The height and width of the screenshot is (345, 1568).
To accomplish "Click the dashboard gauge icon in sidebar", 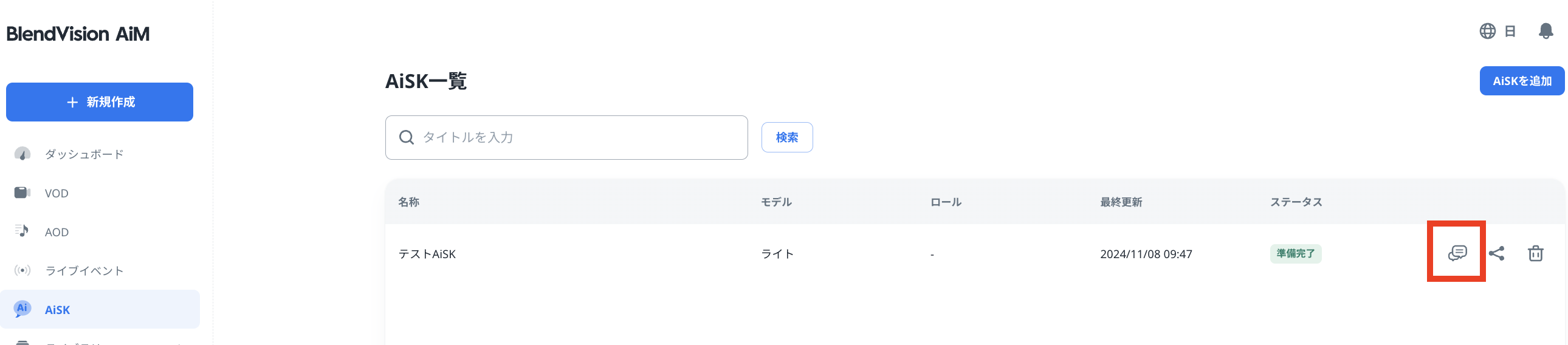I will tap(22, 154).
